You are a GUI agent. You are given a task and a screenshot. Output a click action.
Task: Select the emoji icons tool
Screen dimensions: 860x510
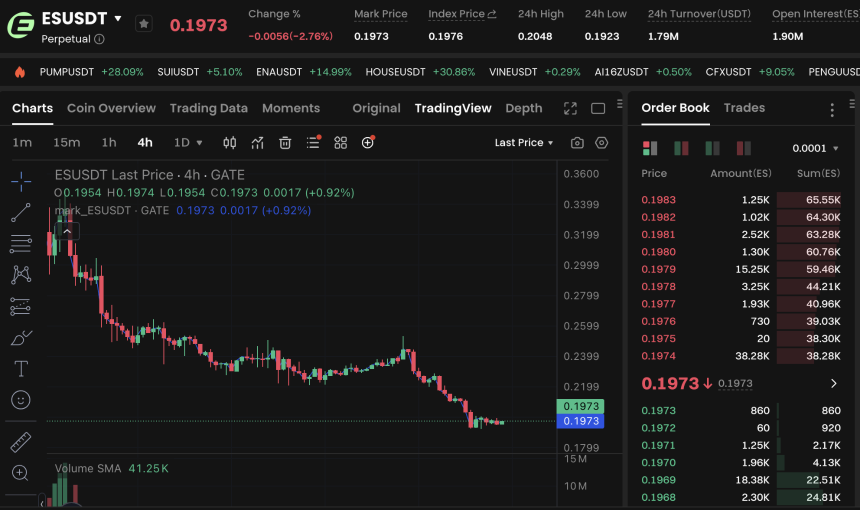point(21,400)
